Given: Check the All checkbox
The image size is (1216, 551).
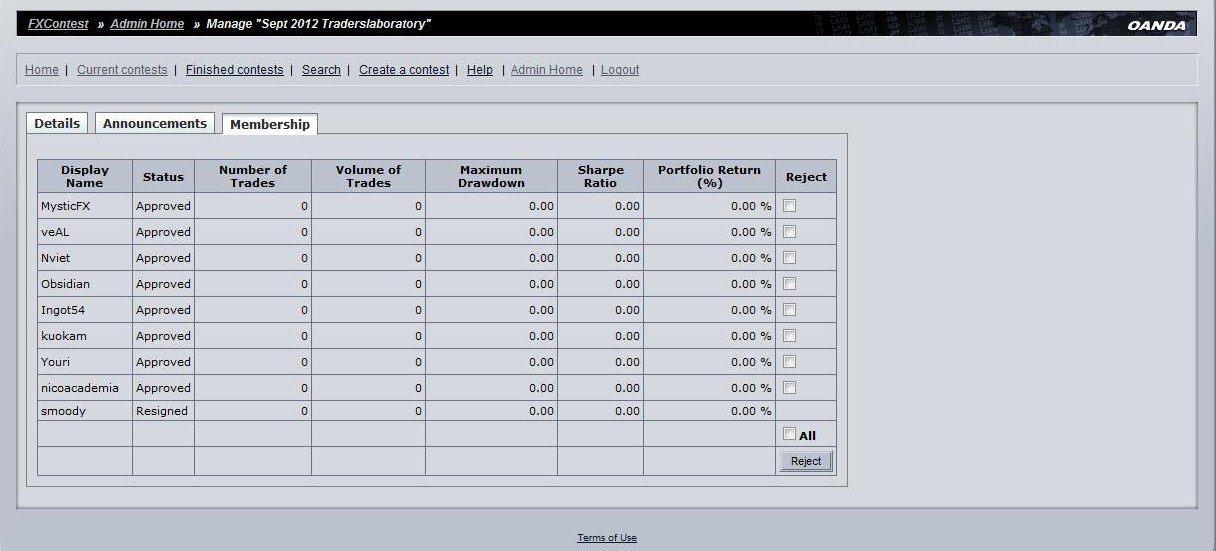Looking at the screenshot, I should click(x=790, y=434).
